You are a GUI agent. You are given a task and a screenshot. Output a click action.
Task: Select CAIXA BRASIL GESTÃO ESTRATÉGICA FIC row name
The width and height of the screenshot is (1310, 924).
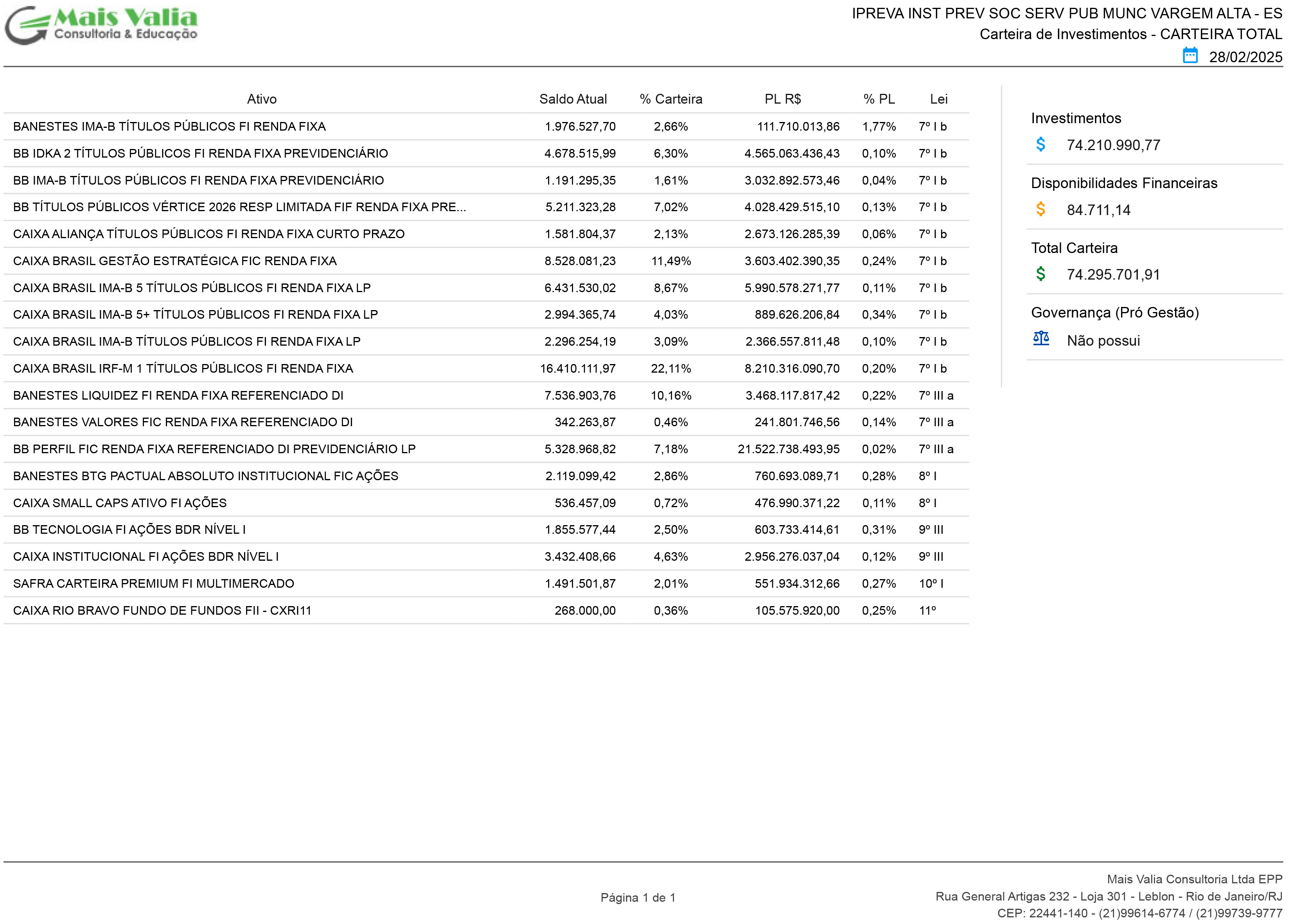coord(174,261)
